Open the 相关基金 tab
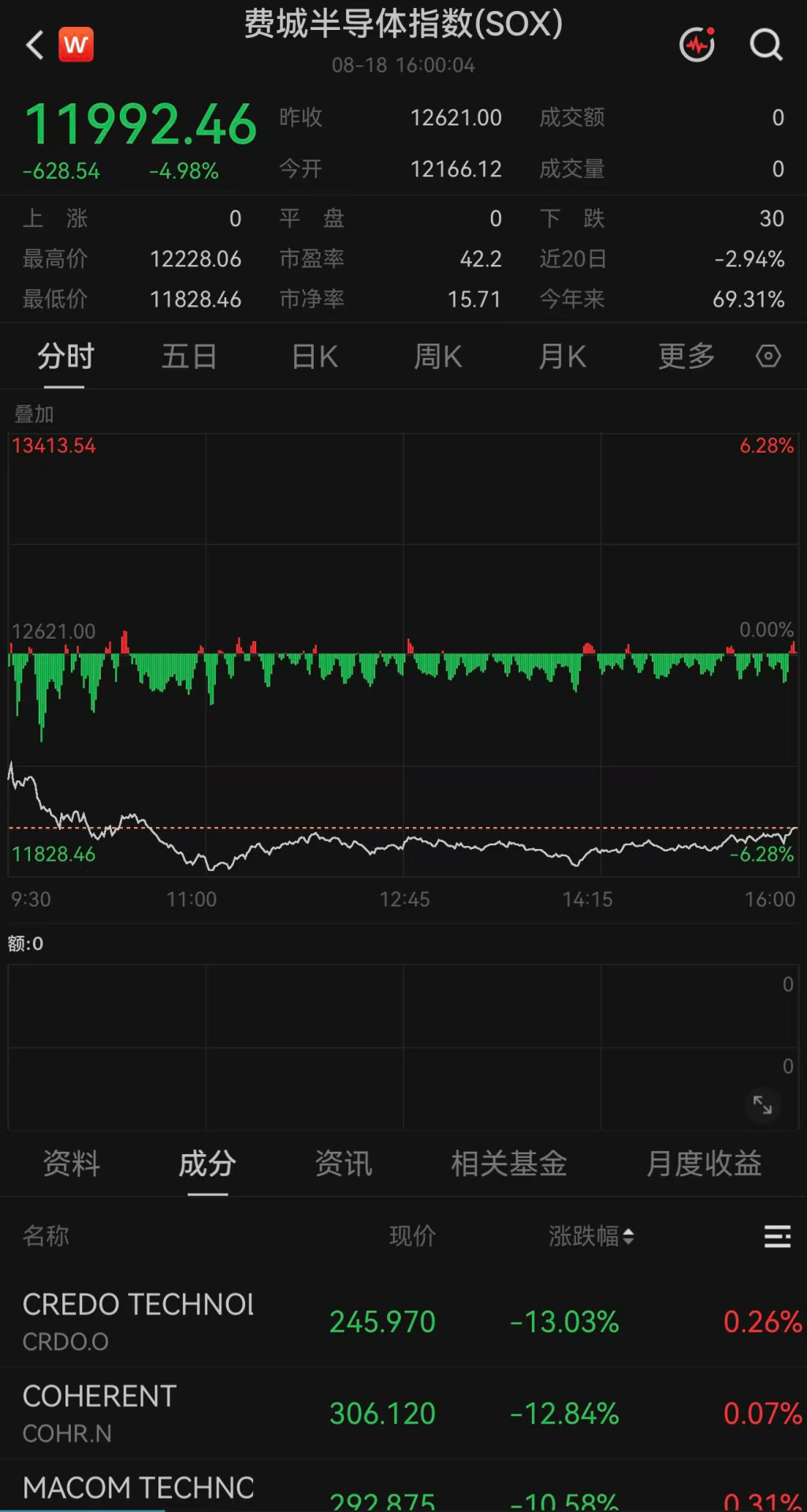 [x=509, y=1164]
